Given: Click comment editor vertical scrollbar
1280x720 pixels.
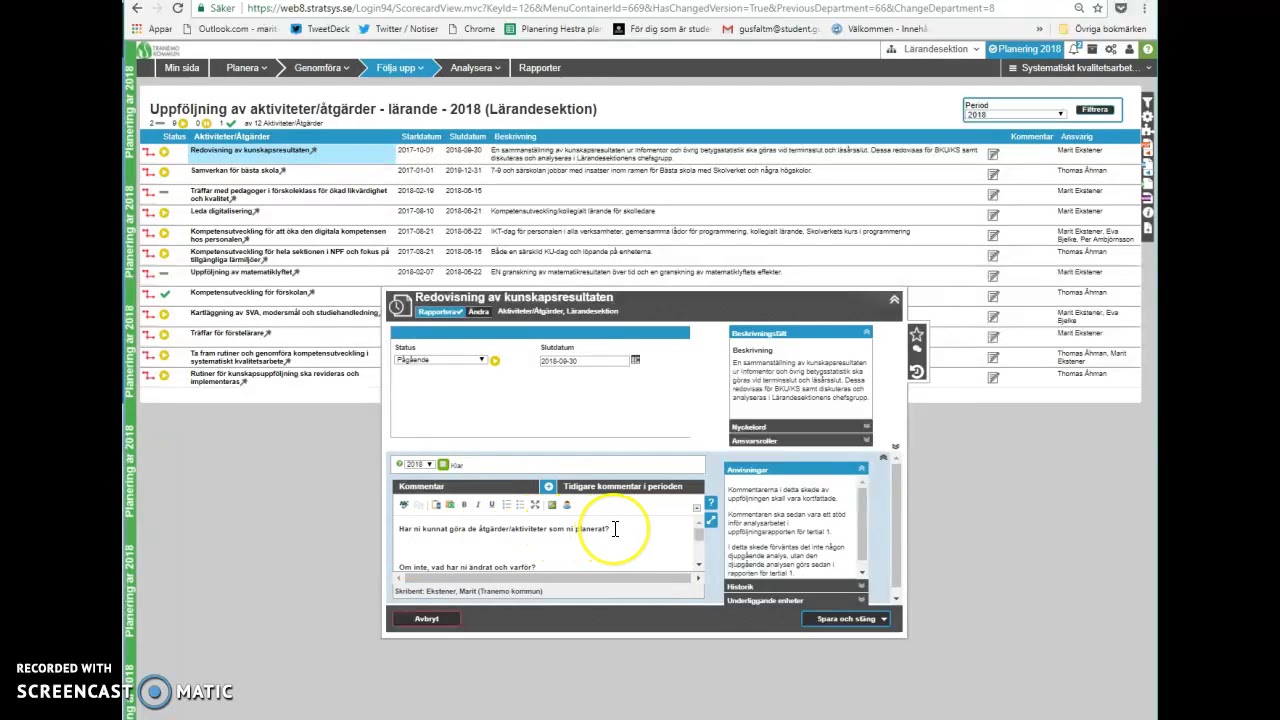Looking at the screenshot, I should tap(698, 545).
